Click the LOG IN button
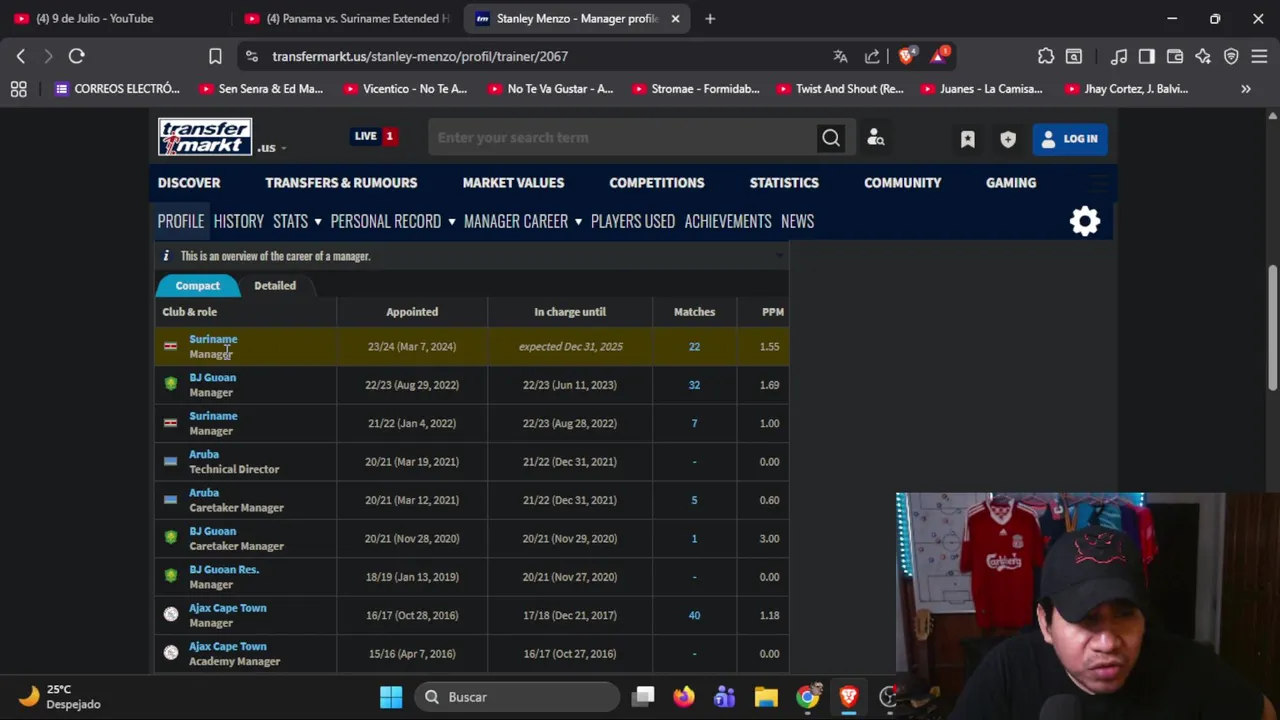 pos(1069,139)
